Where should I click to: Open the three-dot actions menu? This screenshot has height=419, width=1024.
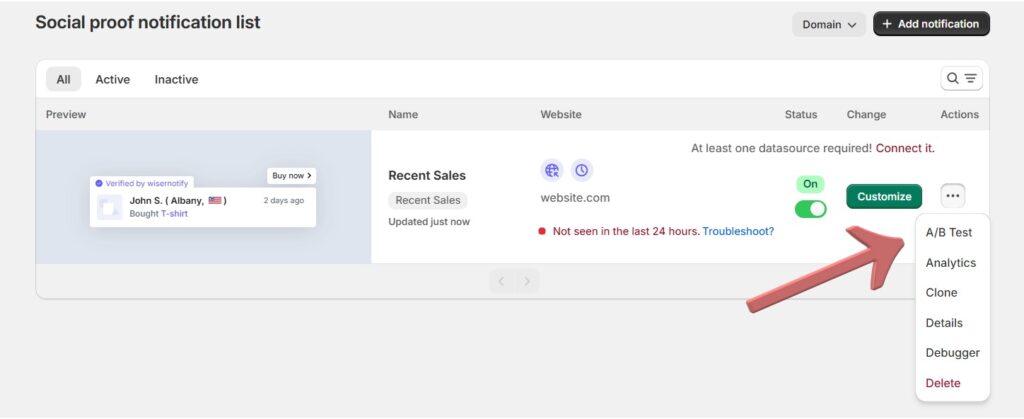(x=953, y=196)
